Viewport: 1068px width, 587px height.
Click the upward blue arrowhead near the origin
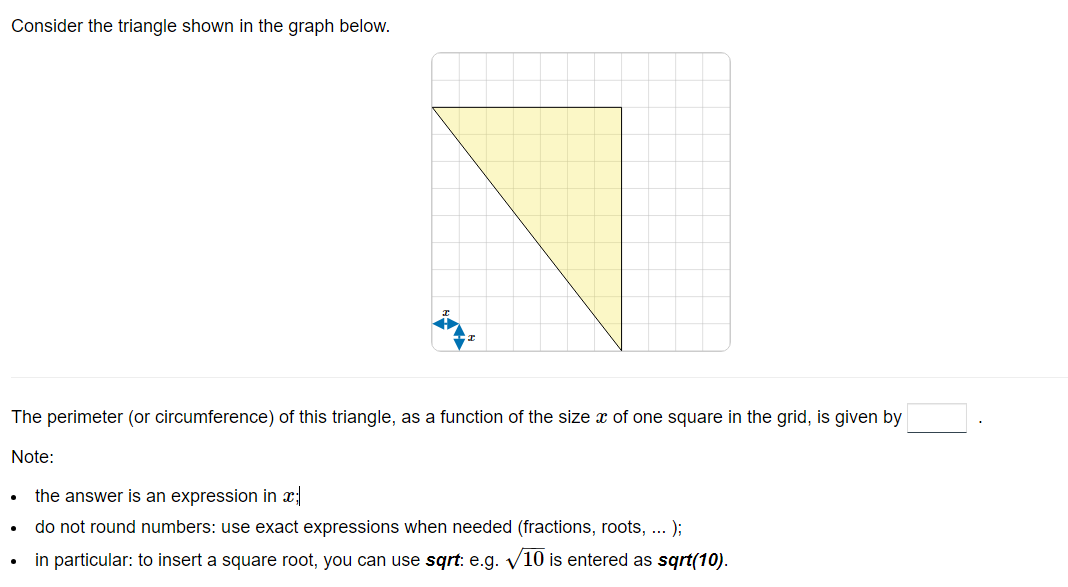[x=459, y=330]
